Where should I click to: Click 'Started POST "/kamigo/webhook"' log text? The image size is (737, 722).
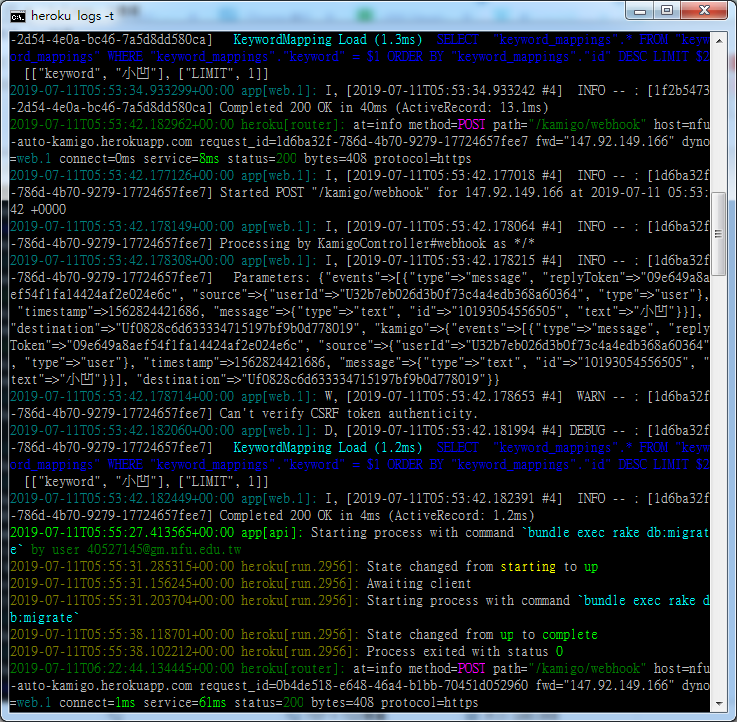pyautogui.click(x=324, y=193)
